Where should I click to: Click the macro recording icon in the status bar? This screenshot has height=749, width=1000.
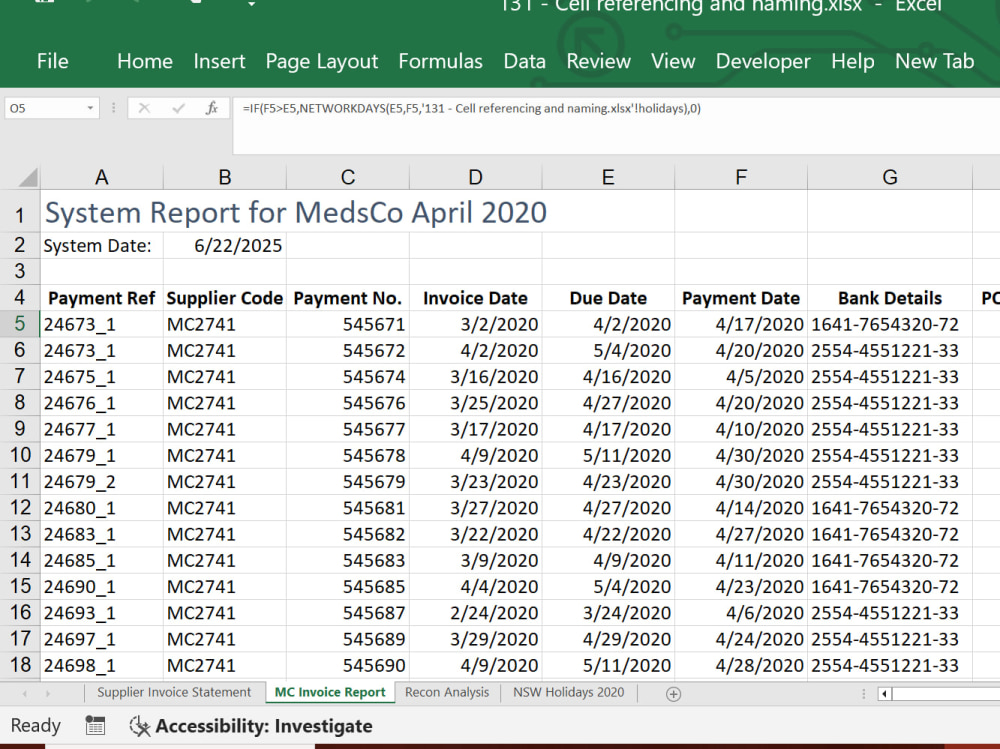[x=95, y=725]
